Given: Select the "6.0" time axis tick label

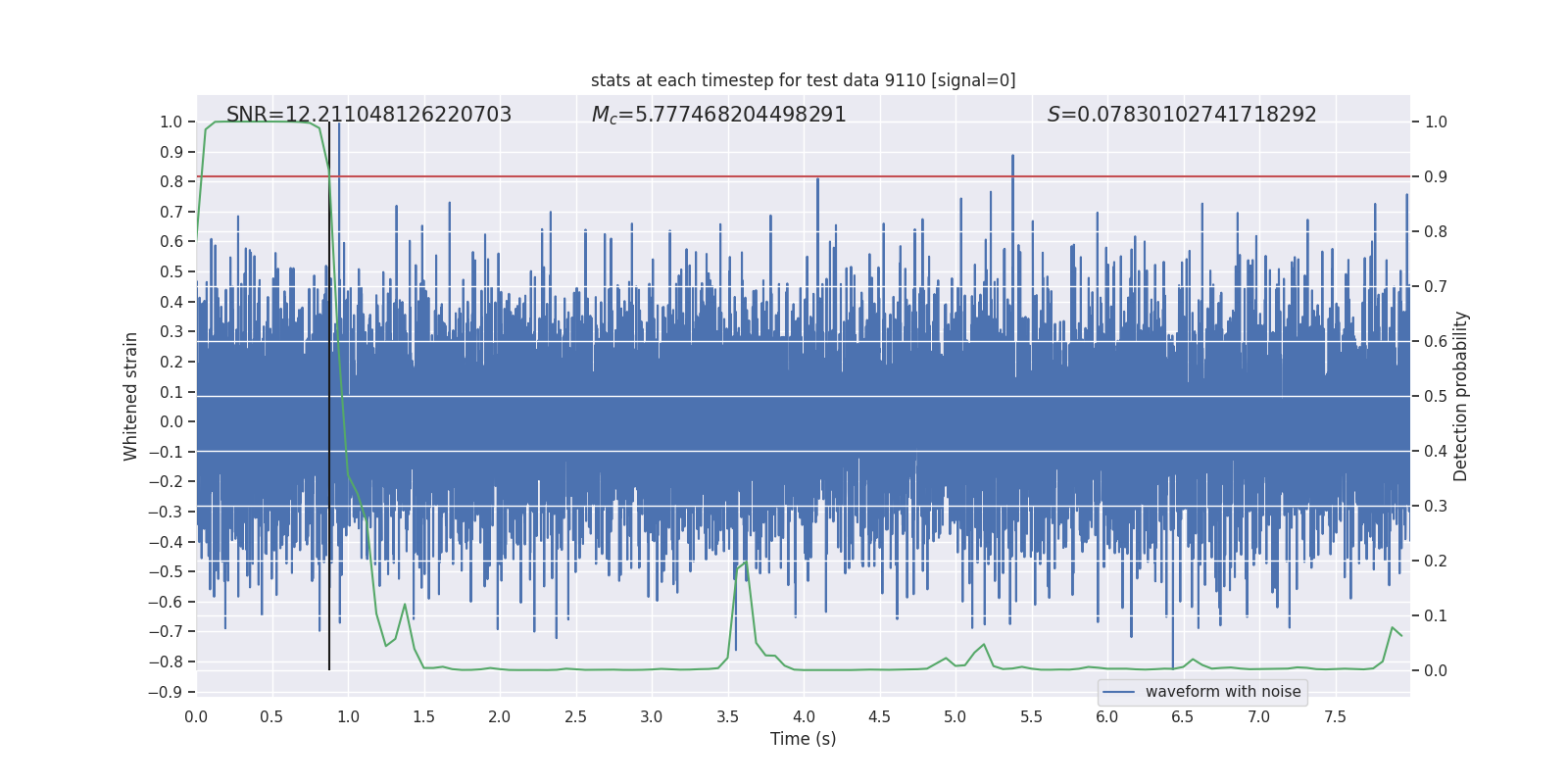Looking at the screenshot, I should click(1107, 716).
